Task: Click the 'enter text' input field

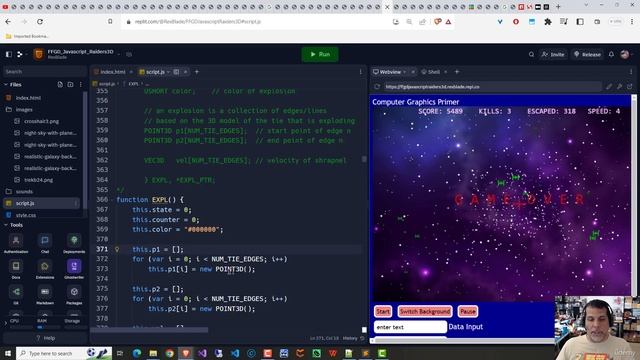Action: [410, 327]
